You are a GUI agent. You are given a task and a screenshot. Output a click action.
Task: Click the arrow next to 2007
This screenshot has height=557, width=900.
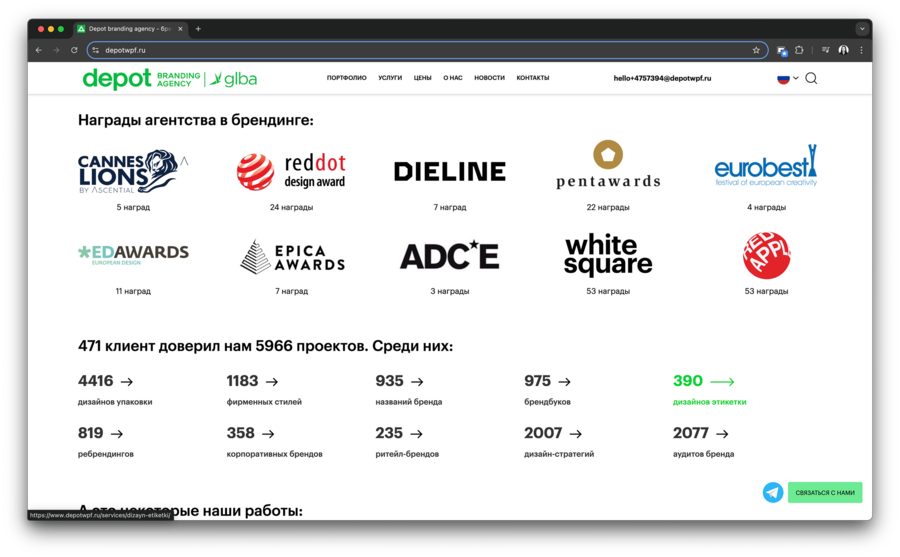(576, 434)
